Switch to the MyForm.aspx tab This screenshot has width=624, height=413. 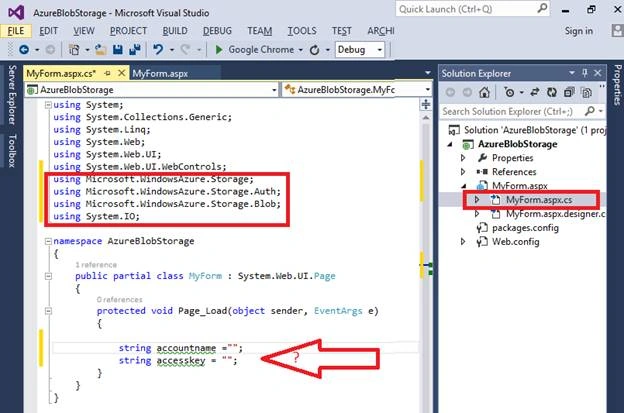pos(160,74)
